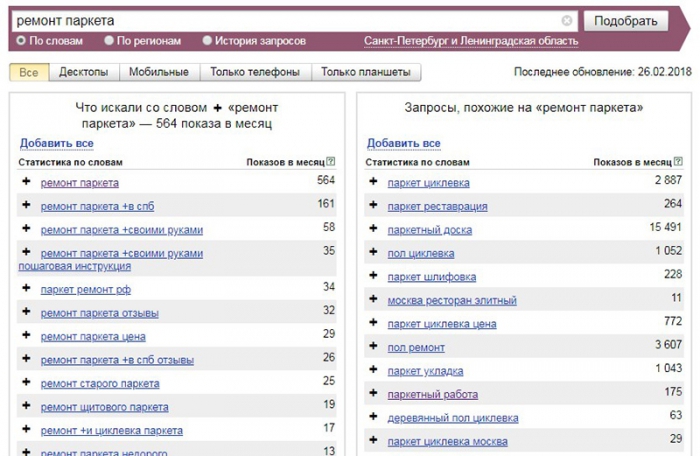Switch to the 'Все' devices tab
This screenshot has height=456, width=700.
pyautogui.click(x=29, y=72)
